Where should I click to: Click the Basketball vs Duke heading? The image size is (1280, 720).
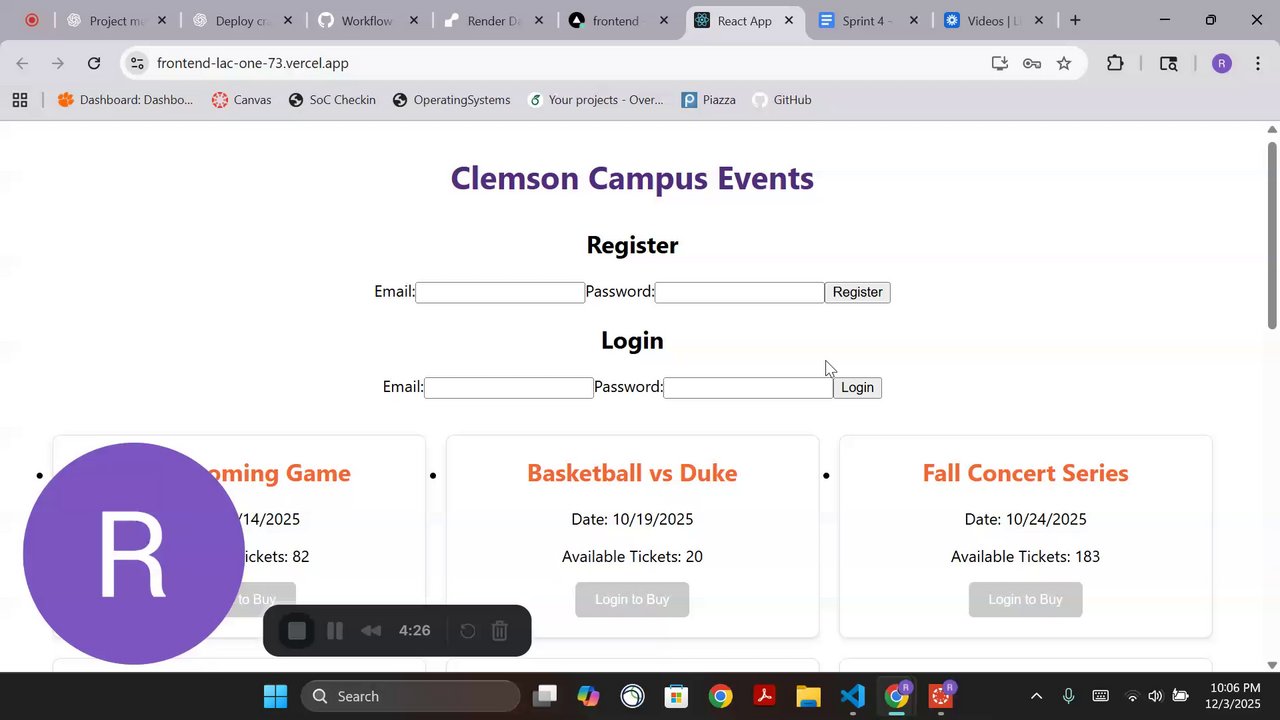click(x=632, y=473)
